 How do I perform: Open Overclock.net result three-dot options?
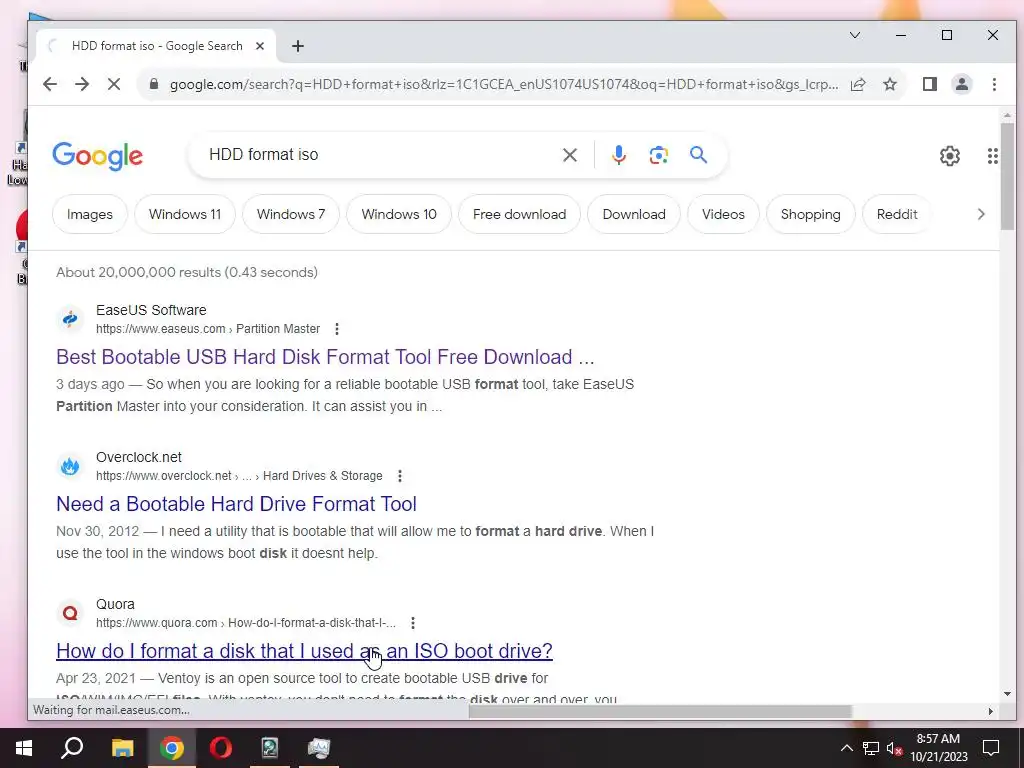click(x=400, y=476)
